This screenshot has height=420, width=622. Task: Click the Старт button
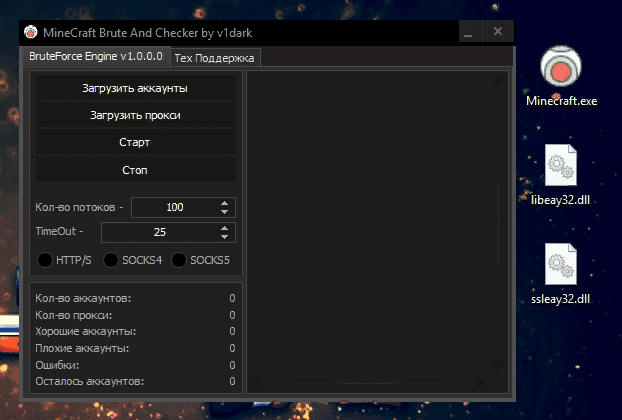[136, 142]
